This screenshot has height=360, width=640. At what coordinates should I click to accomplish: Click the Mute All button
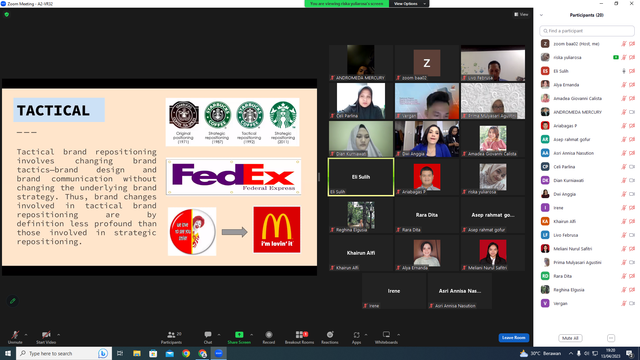pos(570,338)
